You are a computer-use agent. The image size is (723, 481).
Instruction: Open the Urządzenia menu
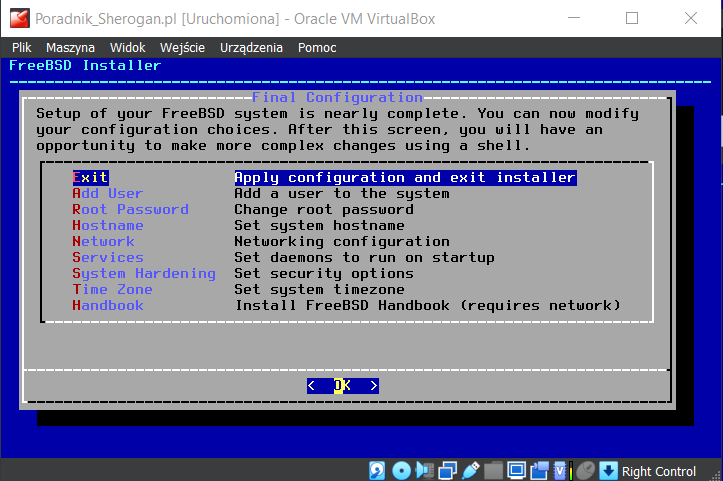tap(249, 47)
